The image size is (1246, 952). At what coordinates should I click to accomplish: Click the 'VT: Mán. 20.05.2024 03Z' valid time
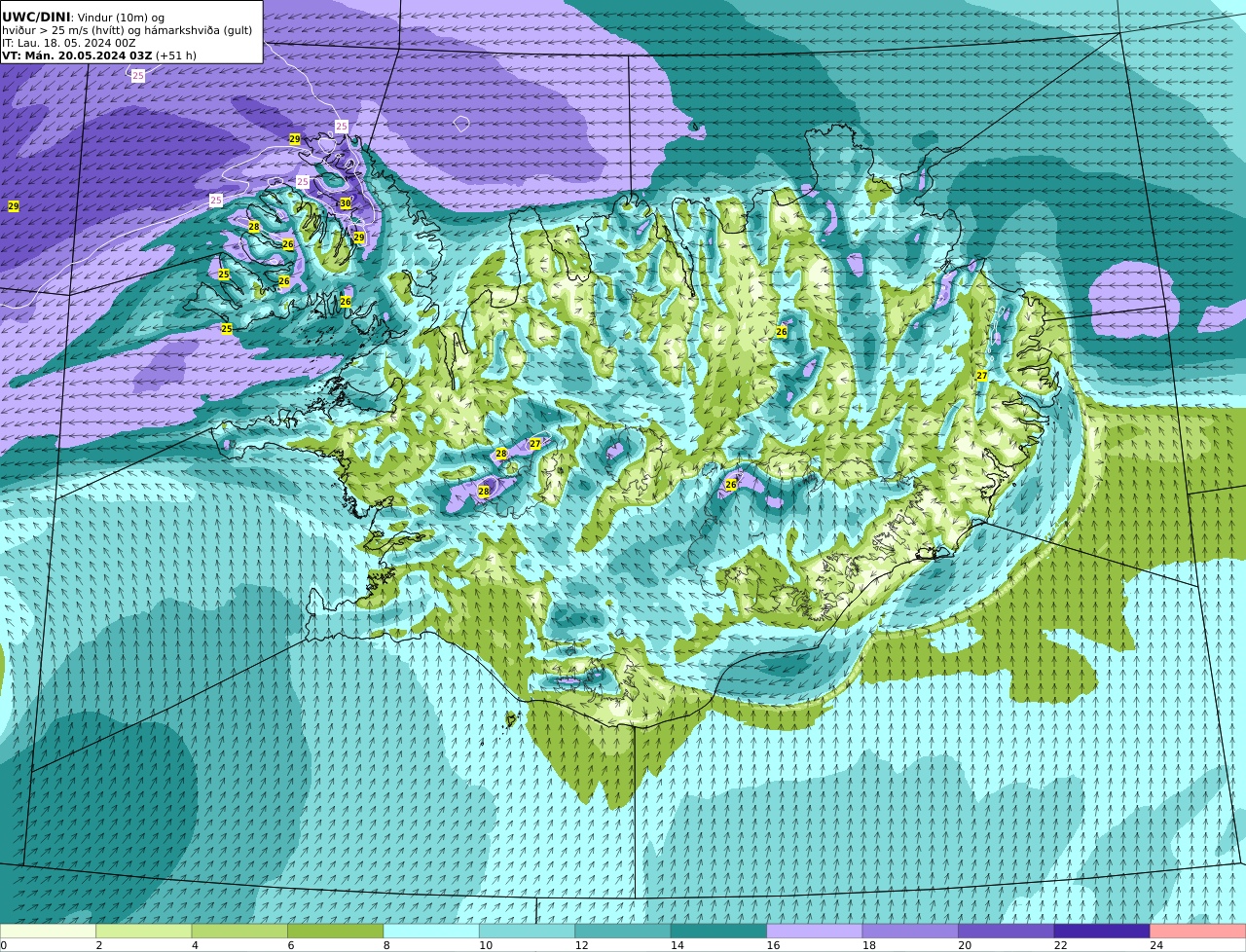[77, 55]
